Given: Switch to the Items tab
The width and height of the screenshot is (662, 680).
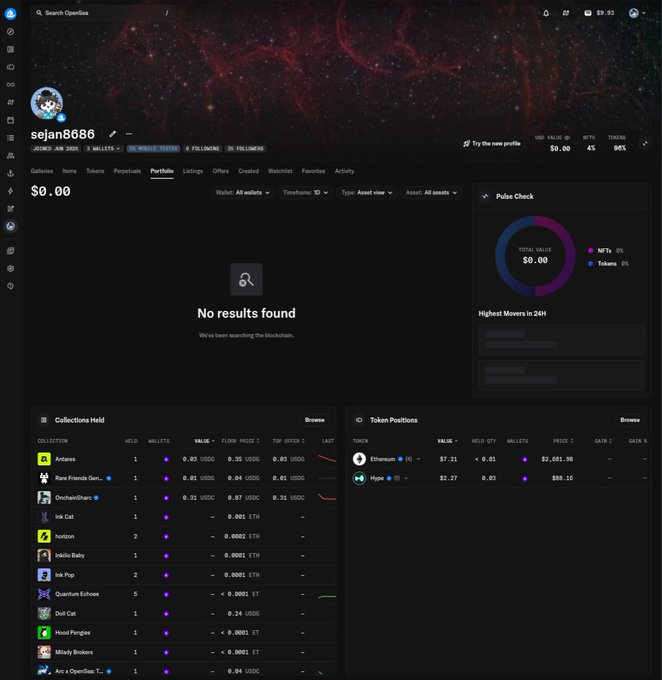Looking at the screenshot, I should coord(69,171).
